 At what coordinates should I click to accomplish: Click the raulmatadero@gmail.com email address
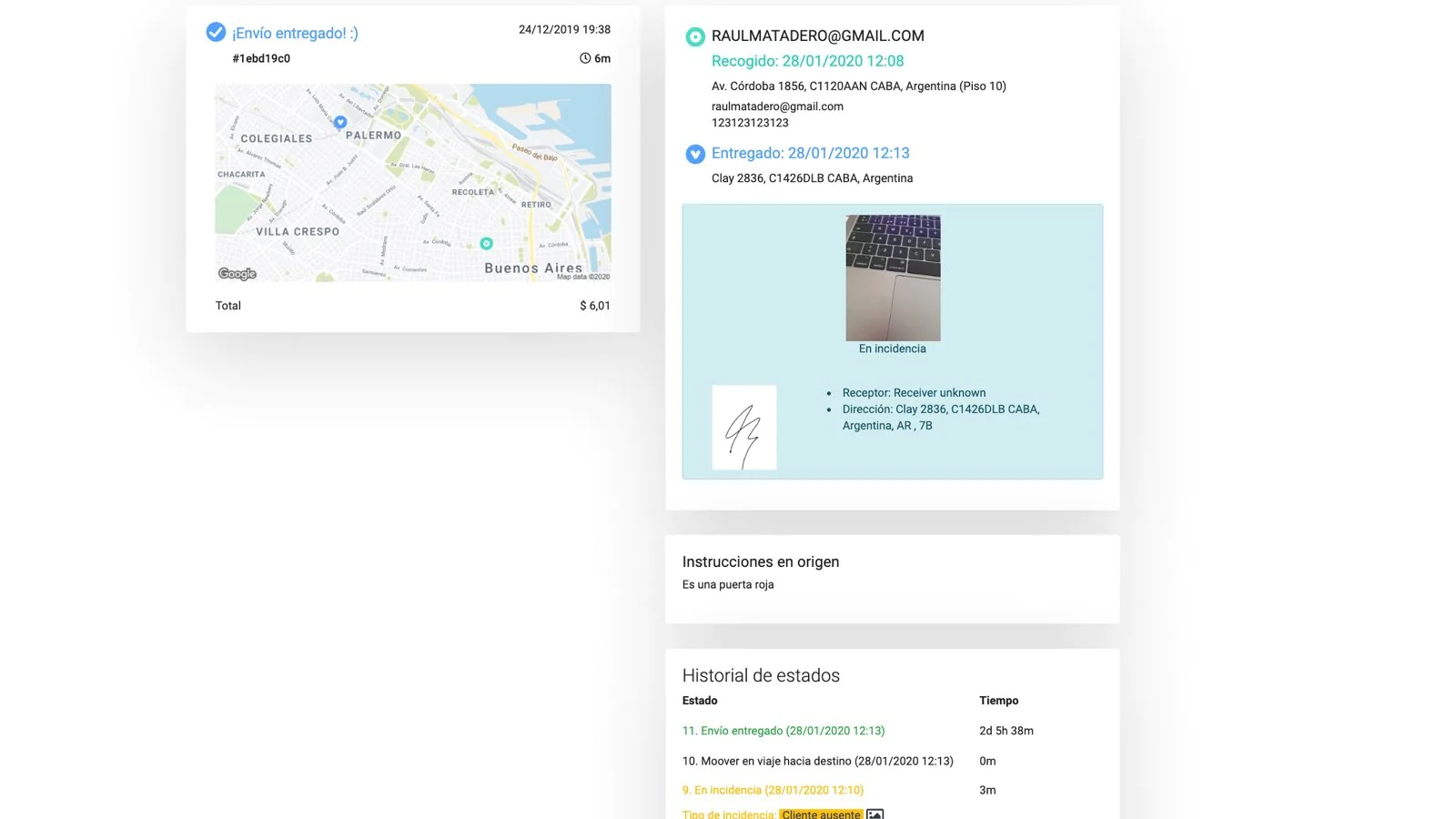[777, 106]
